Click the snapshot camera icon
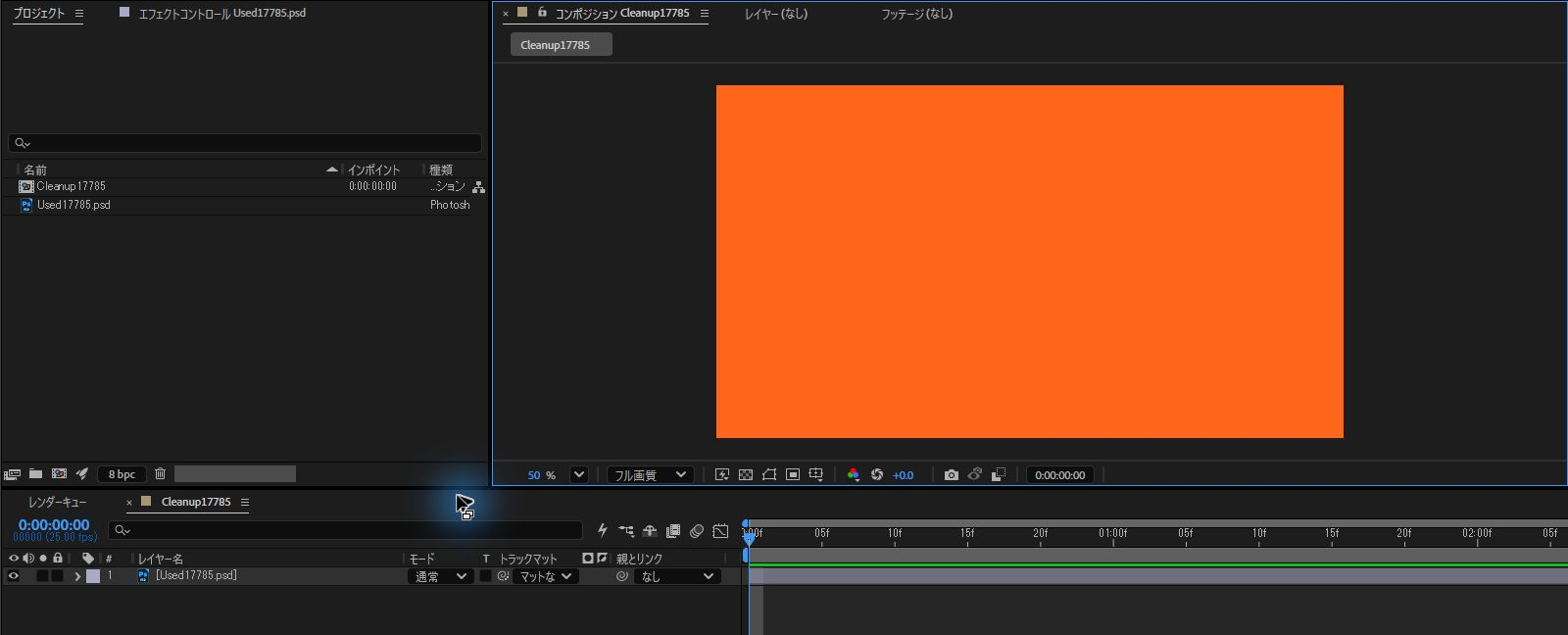The height and width of the screenshot is (635, 1568). coord(951,475)
